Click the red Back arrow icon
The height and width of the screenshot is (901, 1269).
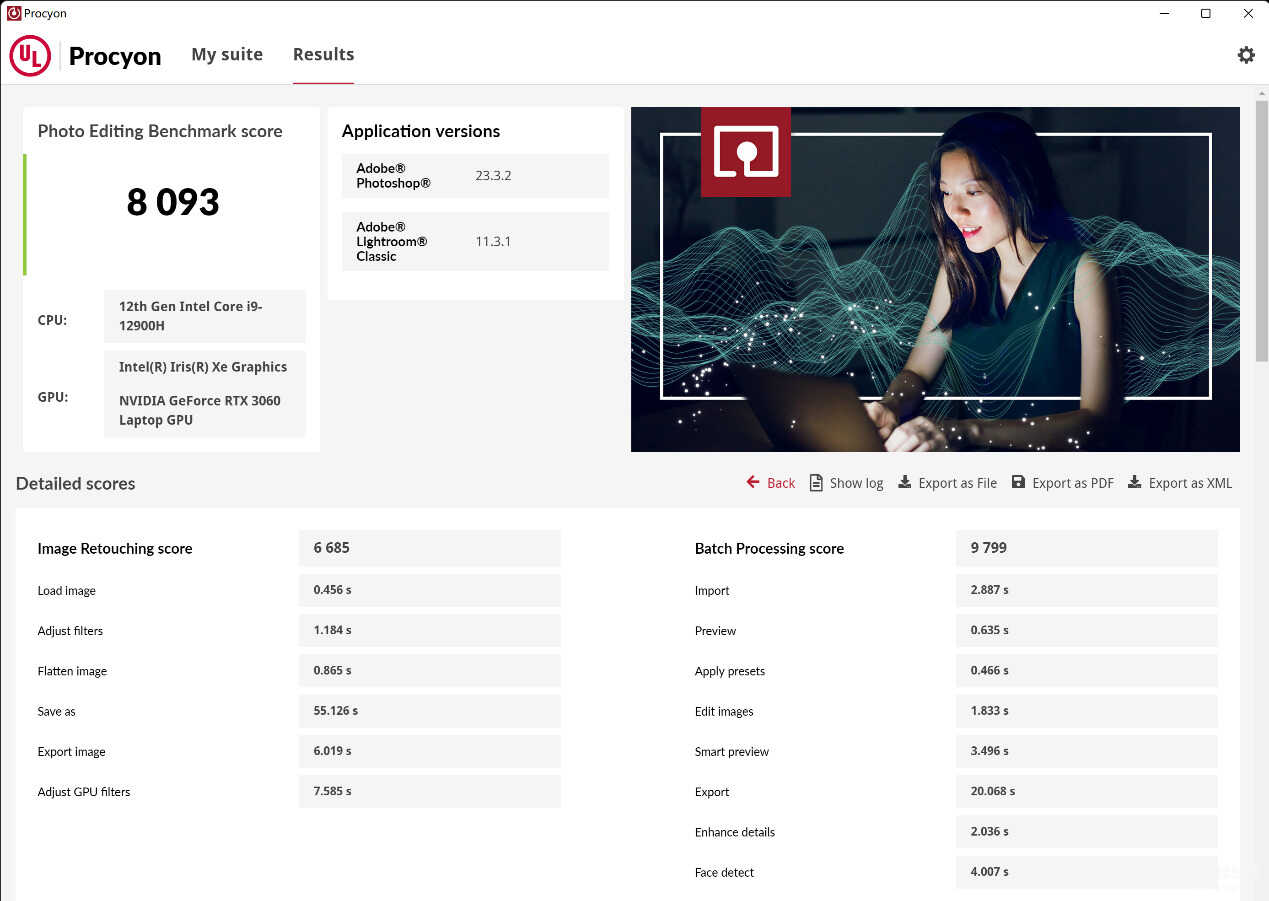pyautogui.click(x=753, y=482)
